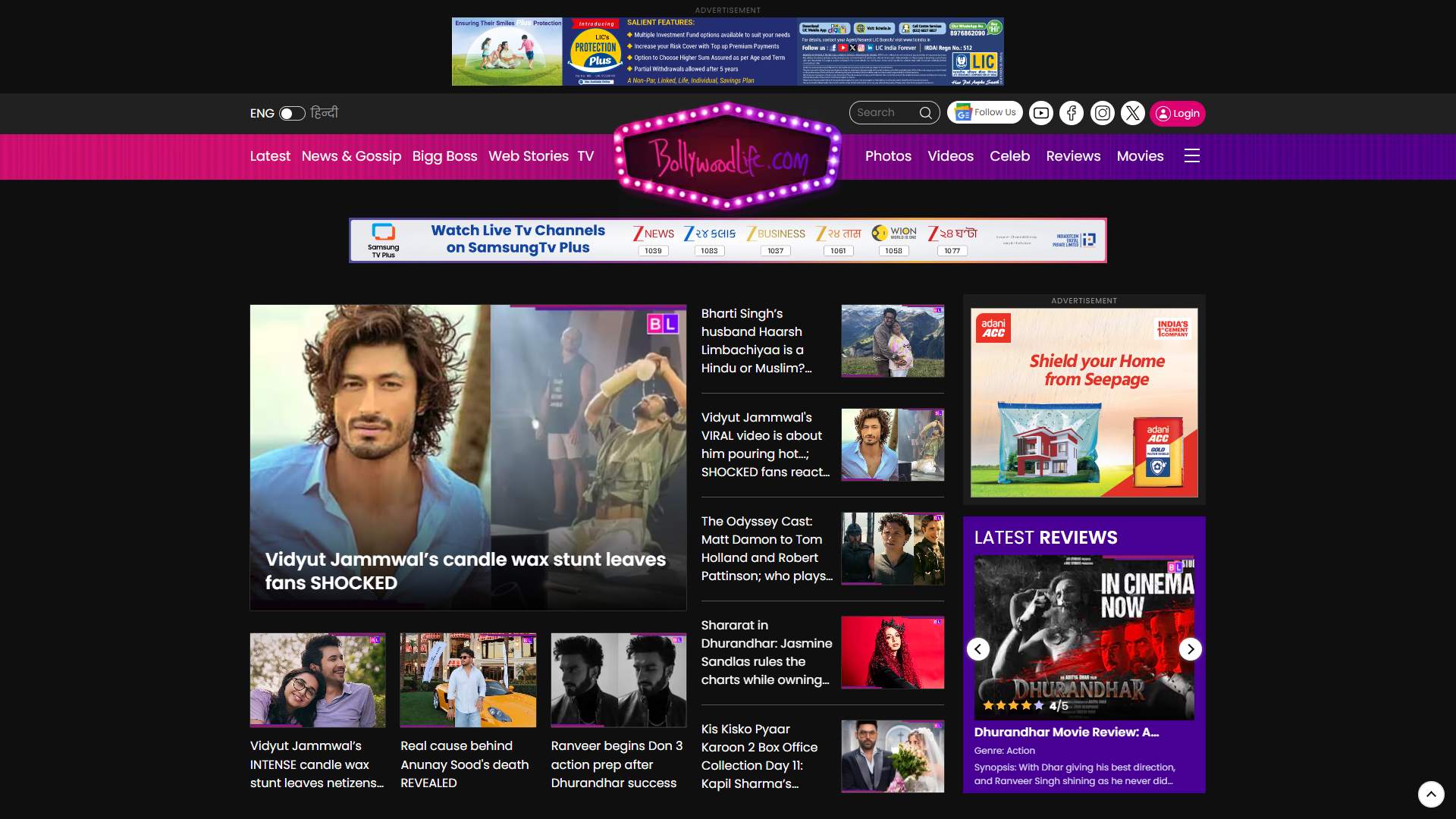Switch to the Bigg Boss section

pos(444,156)
